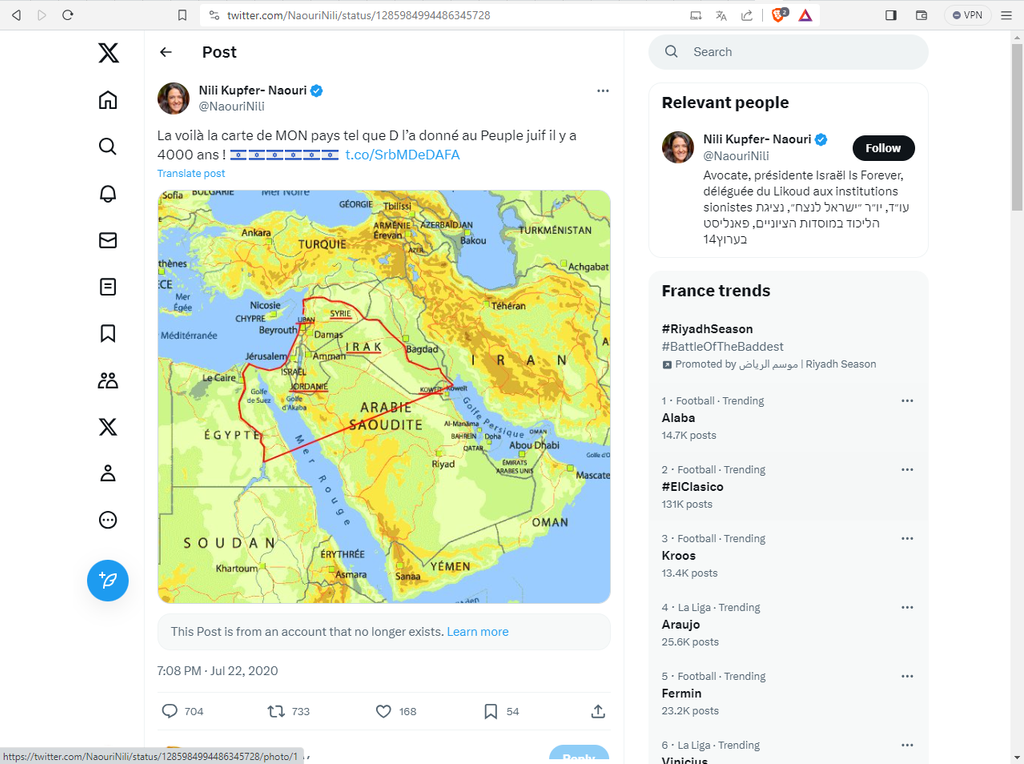Like the post via heart icon
Image resolution: width=1024 pixels, height=764 pixels.
pyautogui.click(x=383, y=711)
